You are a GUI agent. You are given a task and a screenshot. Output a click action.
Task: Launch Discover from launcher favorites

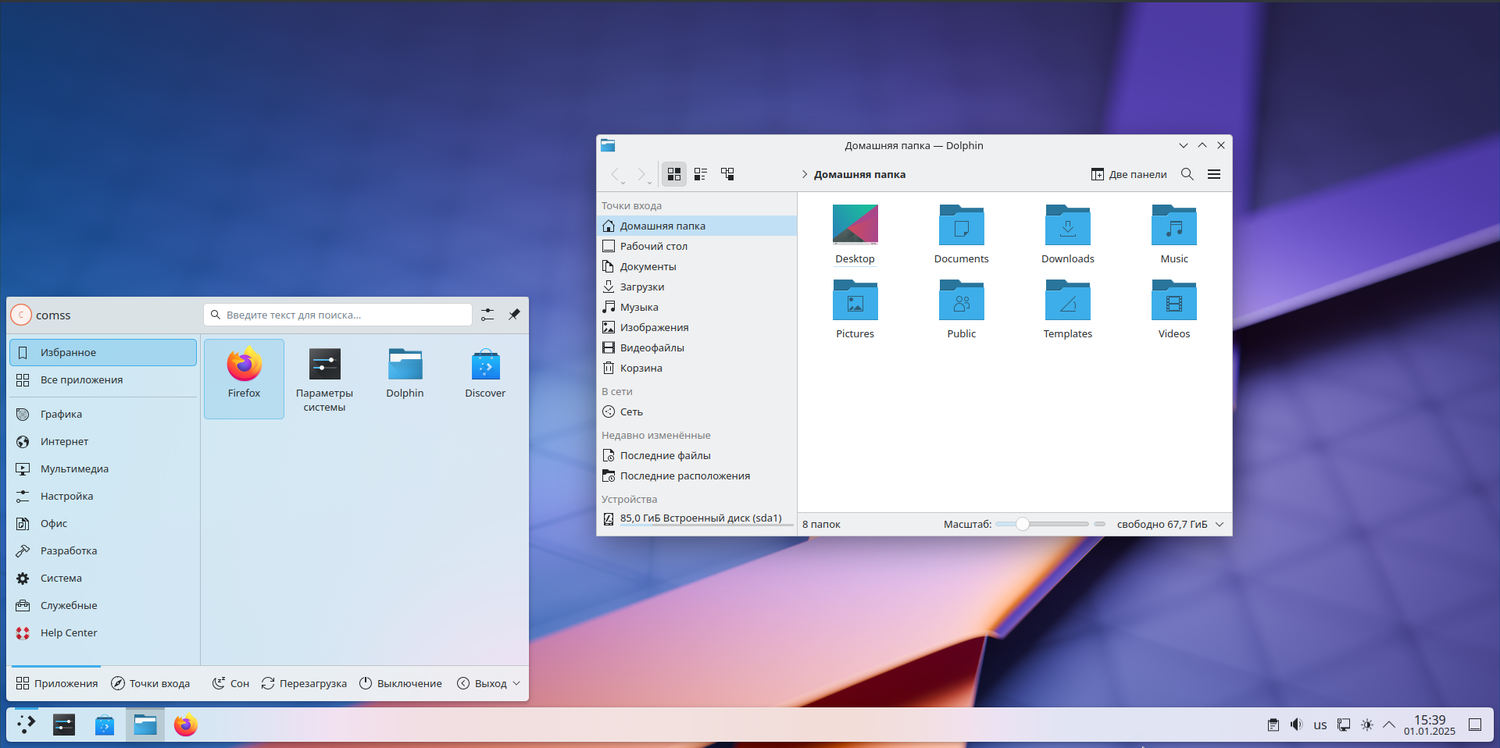pos(485,378)
